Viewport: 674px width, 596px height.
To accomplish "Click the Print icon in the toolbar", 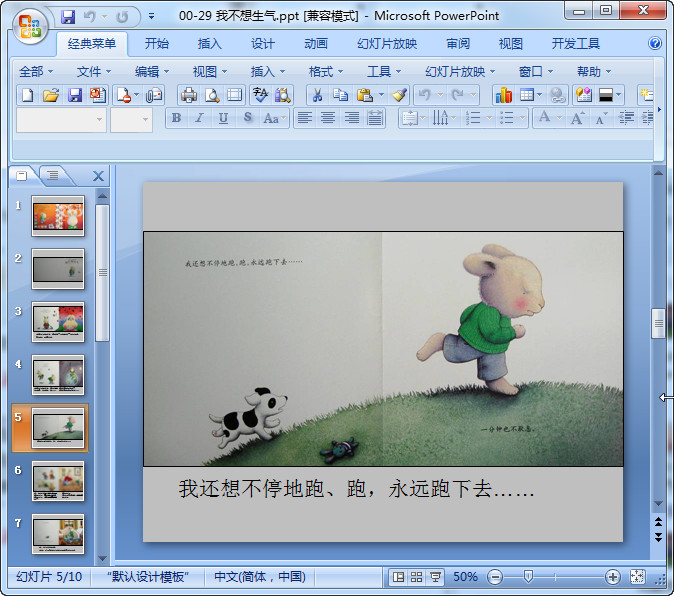I will point(189,95).
